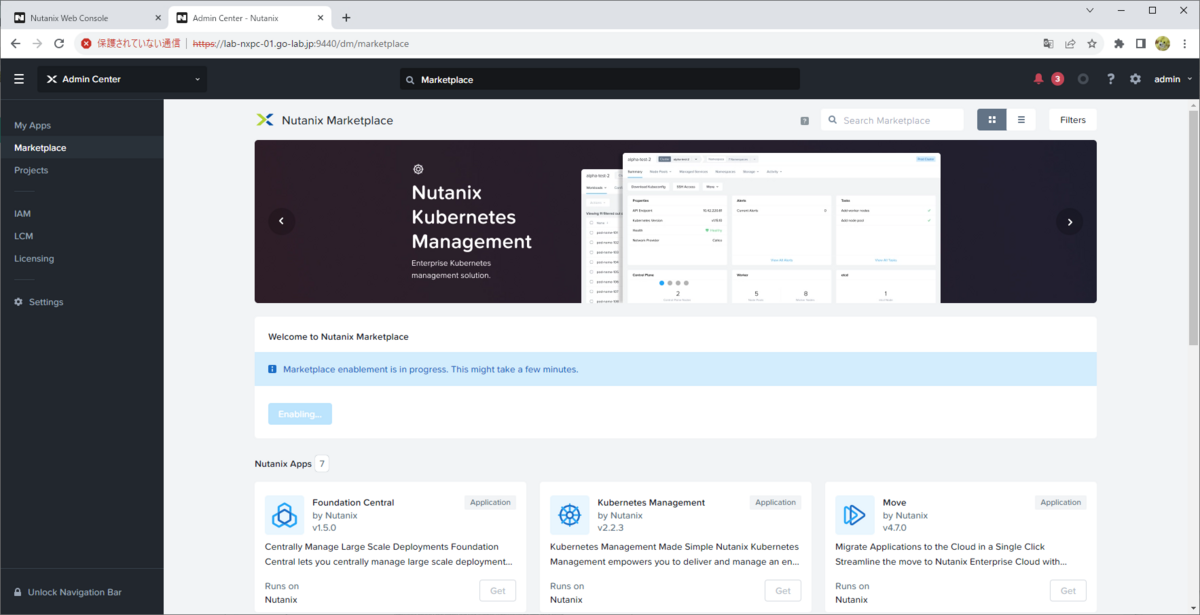Click Application tag on Kubernetes Management
Image resolution: width=1200 pixels, height=615 pixels.
tap(775, 502)
